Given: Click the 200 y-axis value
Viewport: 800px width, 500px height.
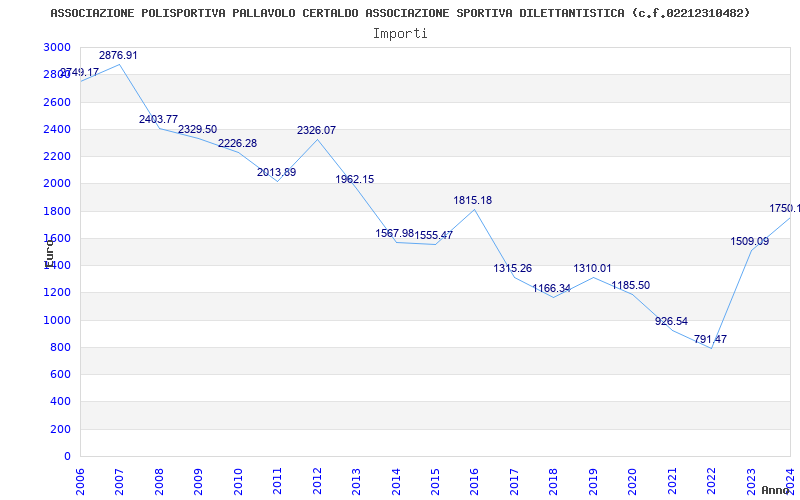Looking at the screenshot, I should (60, 430).
